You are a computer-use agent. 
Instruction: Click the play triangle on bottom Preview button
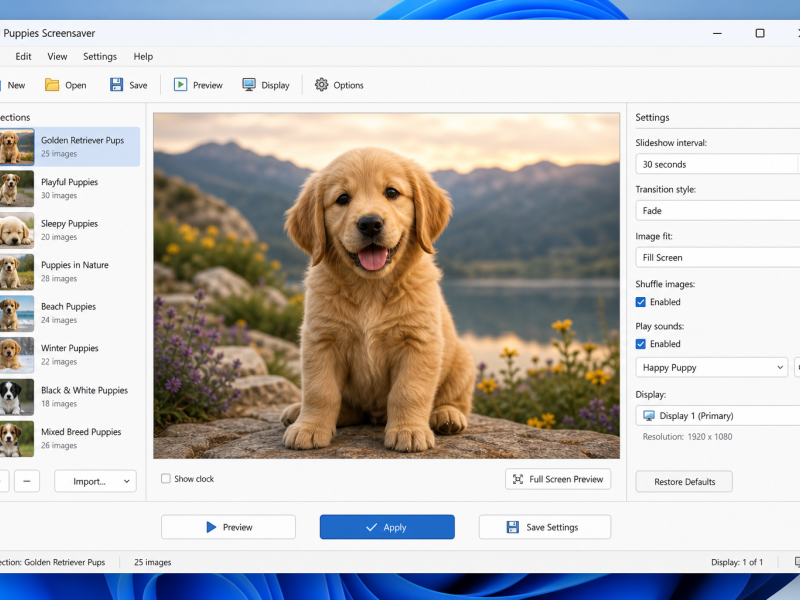(x=211, y=527)
